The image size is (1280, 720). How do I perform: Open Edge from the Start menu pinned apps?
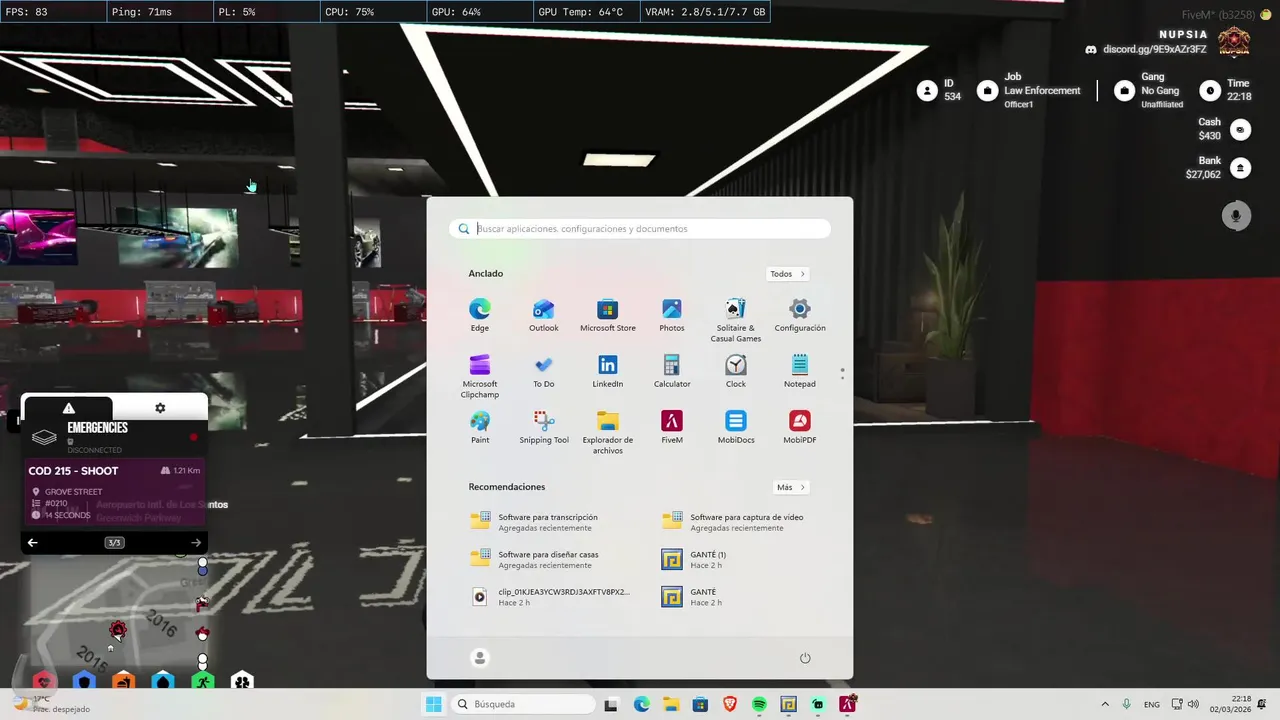coord(480,314)
